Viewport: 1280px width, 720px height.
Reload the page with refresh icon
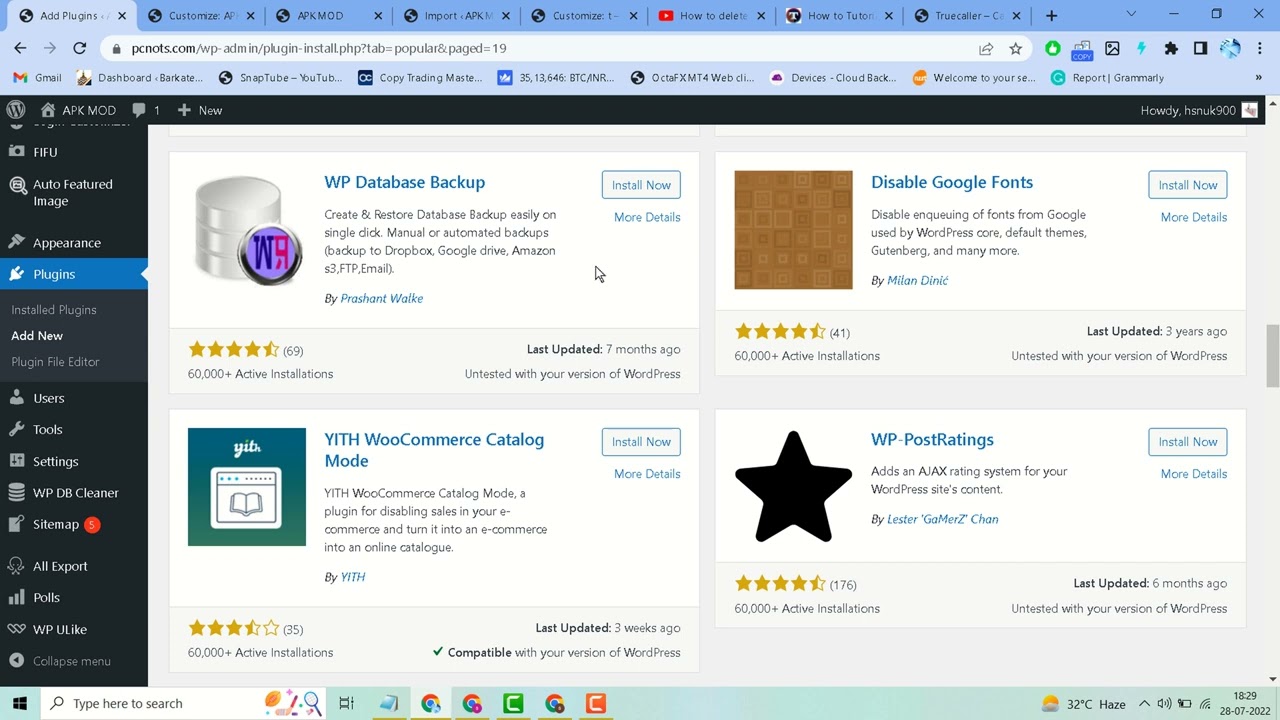tap(79, 48)
